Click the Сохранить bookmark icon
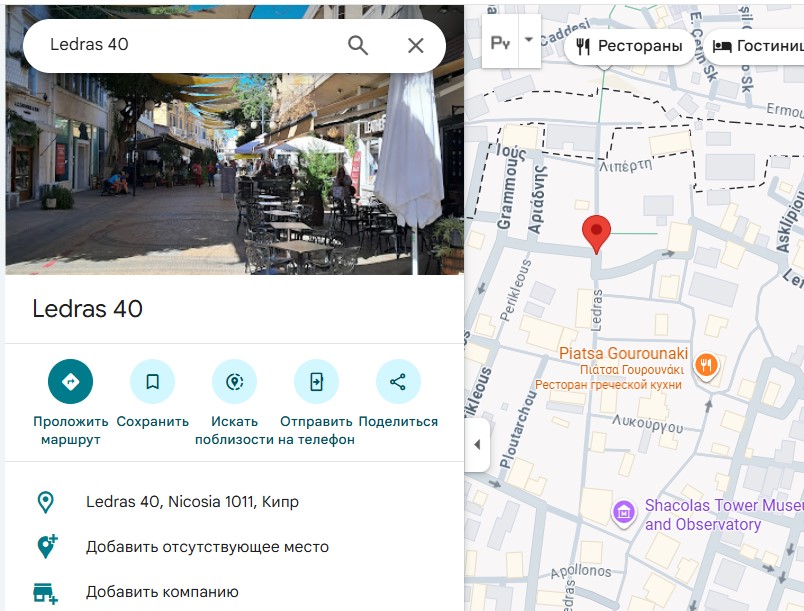This screenshot has width=804, height=611. click(152, 381)
